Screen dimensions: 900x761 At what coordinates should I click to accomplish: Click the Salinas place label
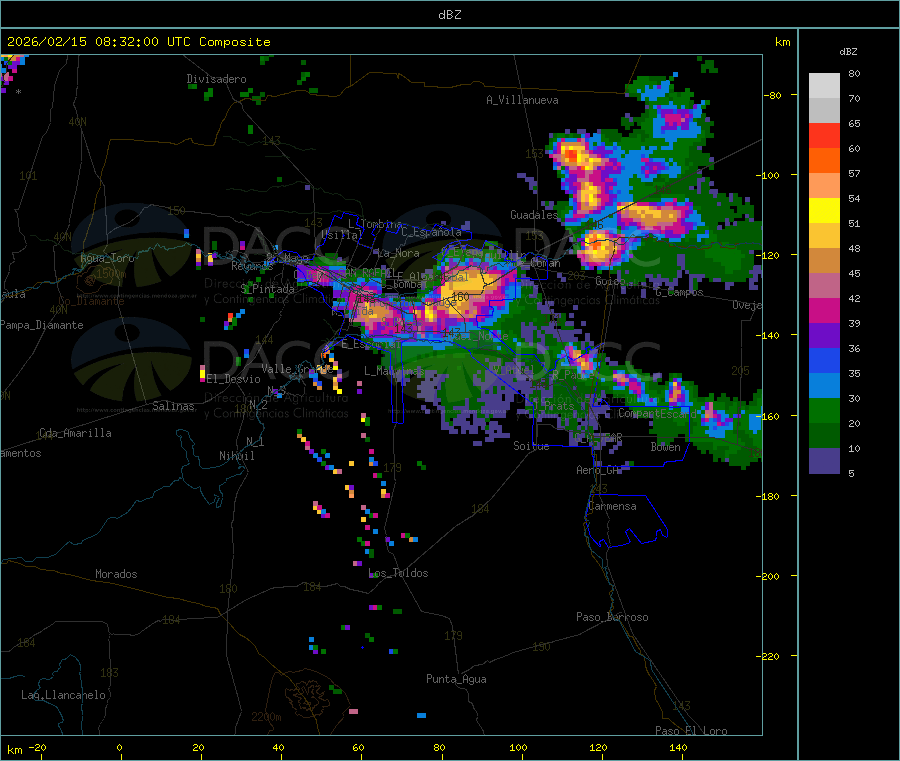[x=175, y=406]
